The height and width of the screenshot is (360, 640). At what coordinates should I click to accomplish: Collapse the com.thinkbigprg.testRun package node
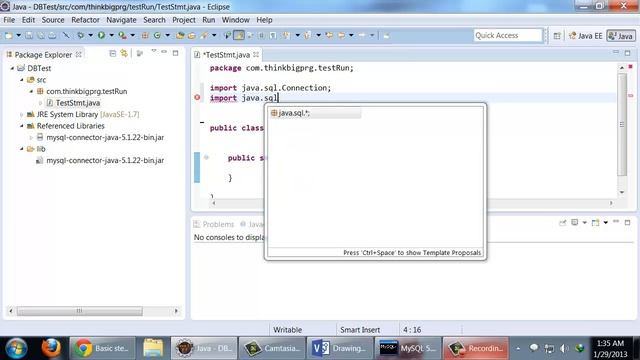(31, 91)
